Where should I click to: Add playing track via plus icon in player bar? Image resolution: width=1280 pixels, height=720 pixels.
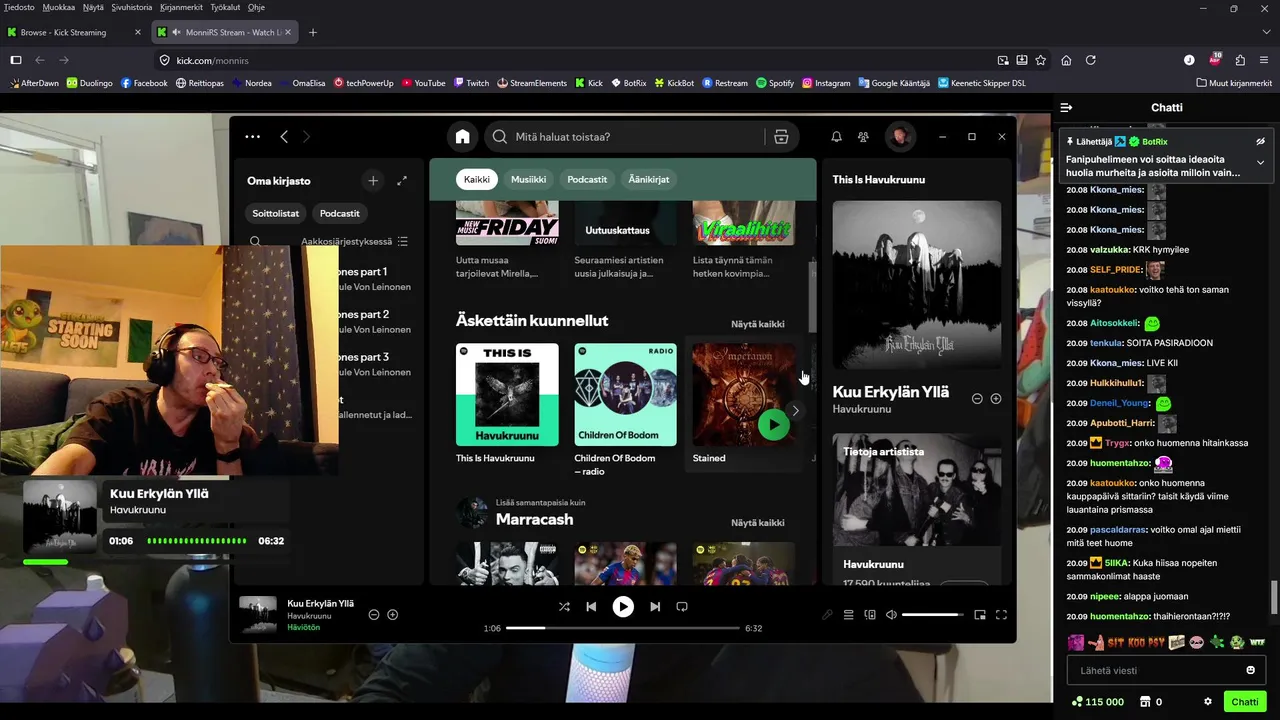[392, 615]
